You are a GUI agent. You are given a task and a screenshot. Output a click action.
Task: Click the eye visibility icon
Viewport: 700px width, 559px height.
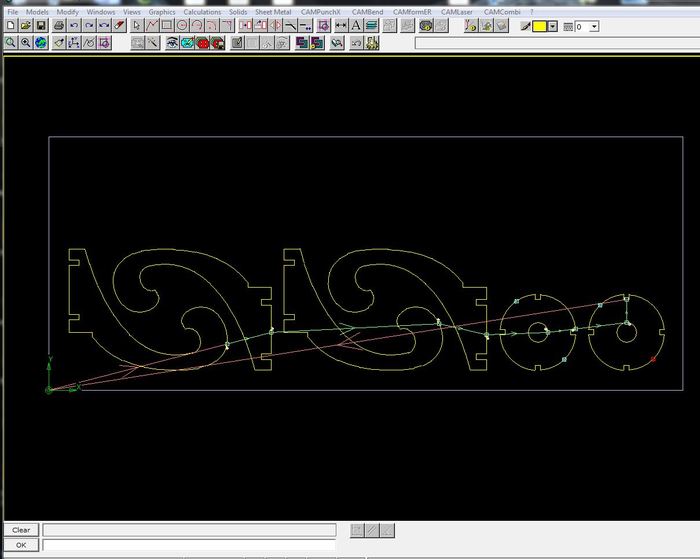(x=172, y=43)
